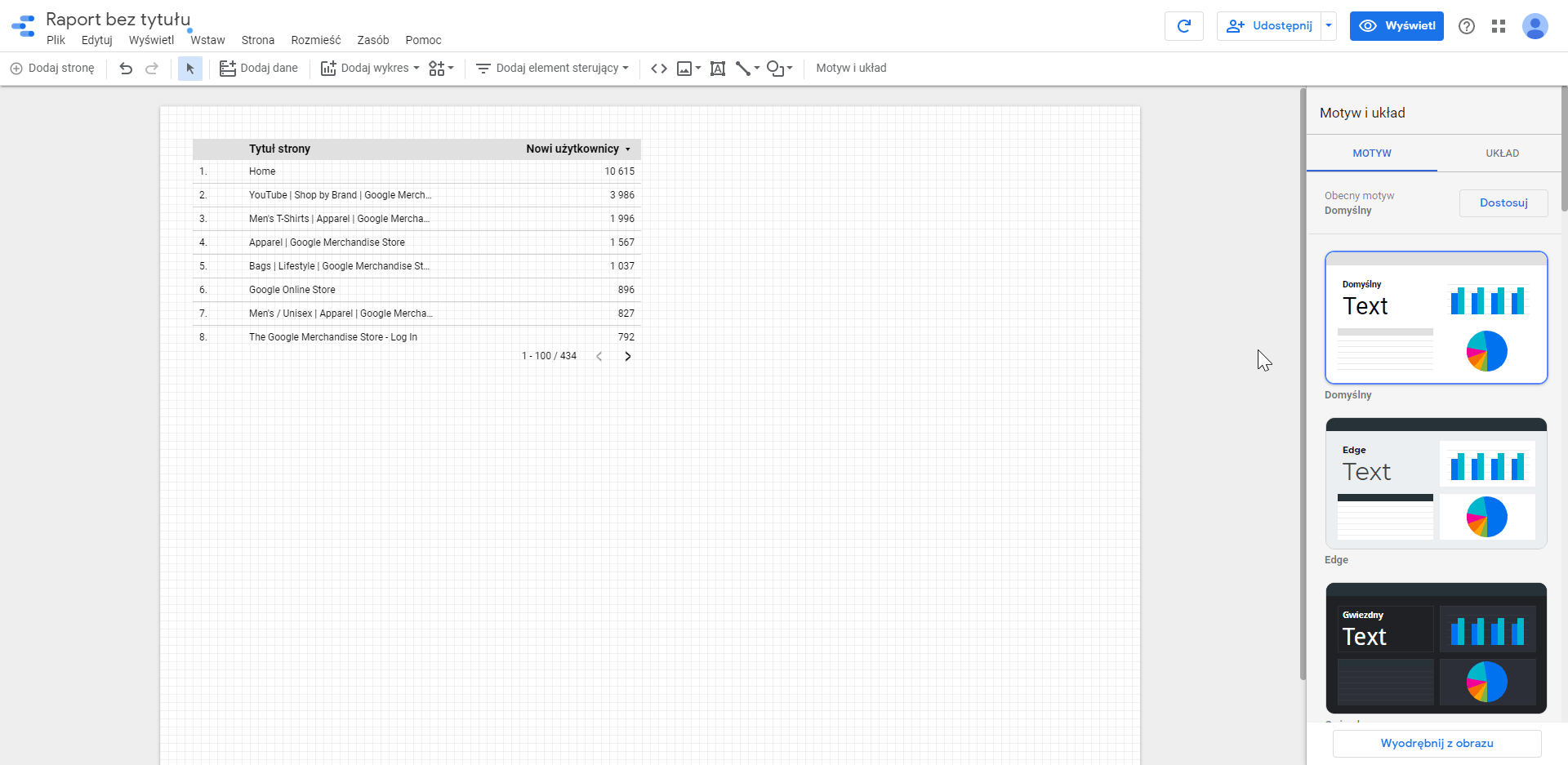Click the redo arrow icon

pos(152,69)
